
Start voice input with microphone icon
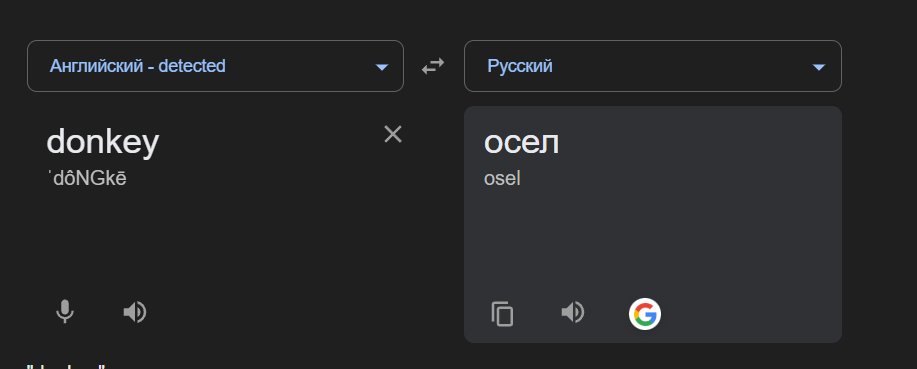point(65,312)
